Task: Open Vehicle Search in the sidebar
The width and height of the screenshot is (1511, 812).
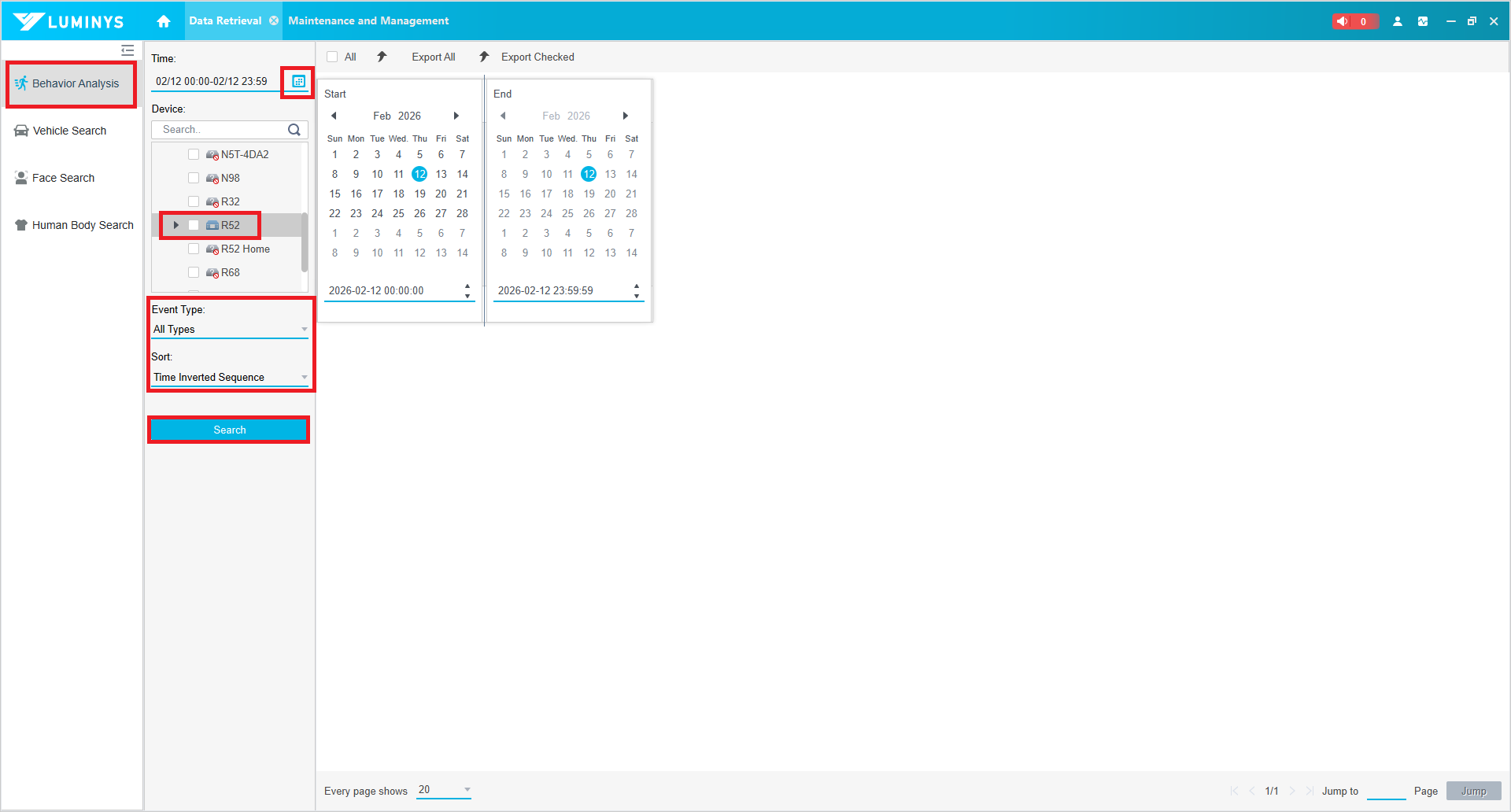Action: [69, 131]
